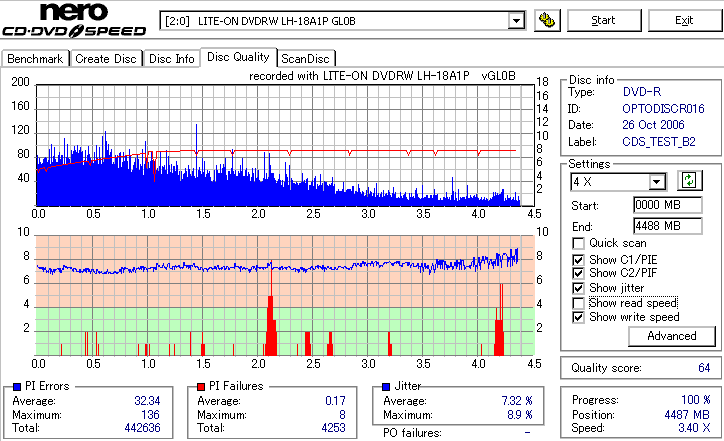
Task: Disable Show write speed checkbox
Action: click(x=578, y=318)
